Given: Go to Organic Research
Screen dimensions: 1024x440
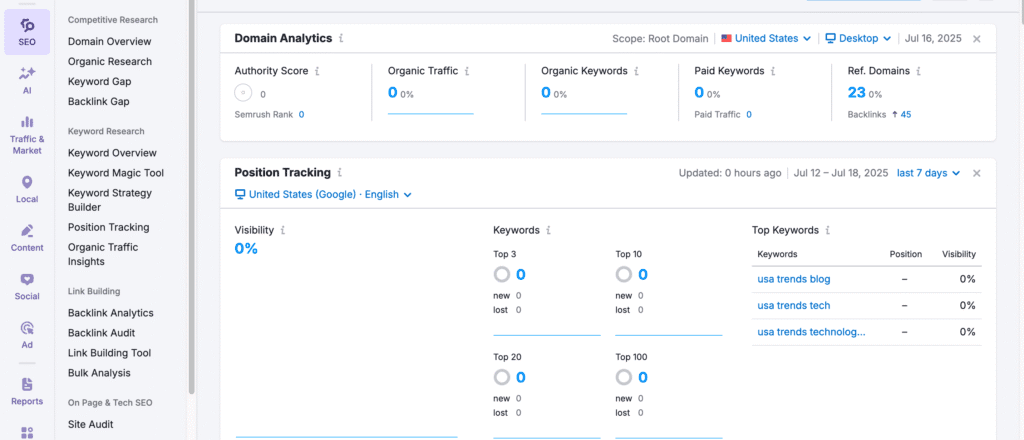Looking at the screenshot, I should pos(110,61).
